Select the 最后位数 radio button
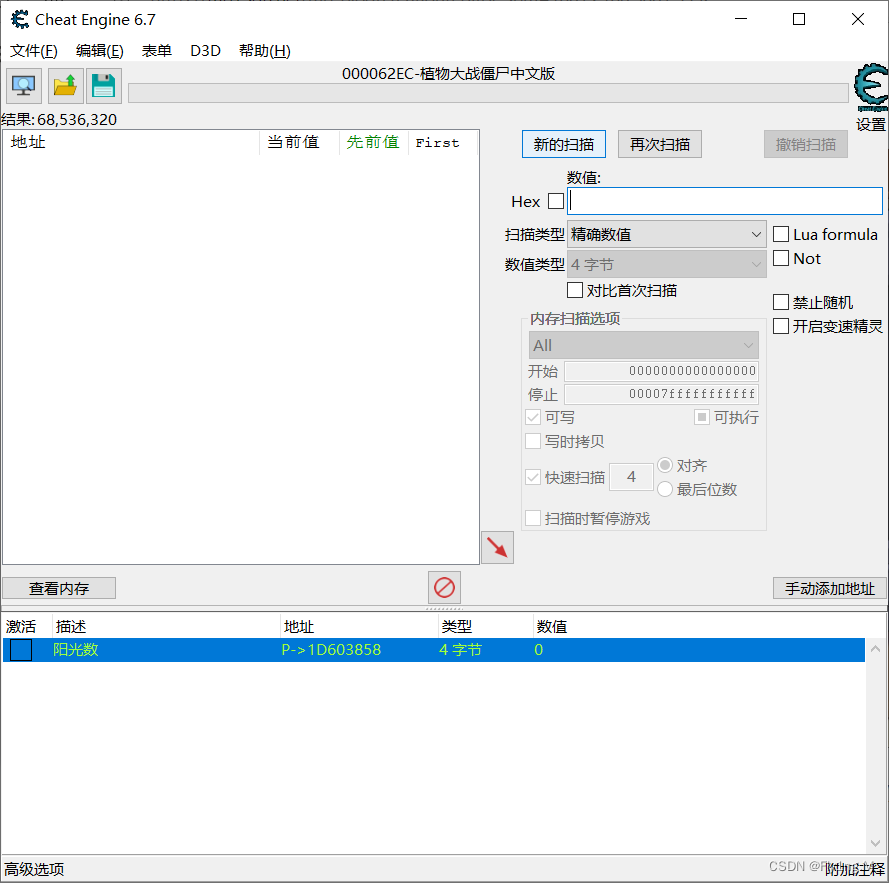This screenshot has height=883, width=889. click(x=665, y=489)
